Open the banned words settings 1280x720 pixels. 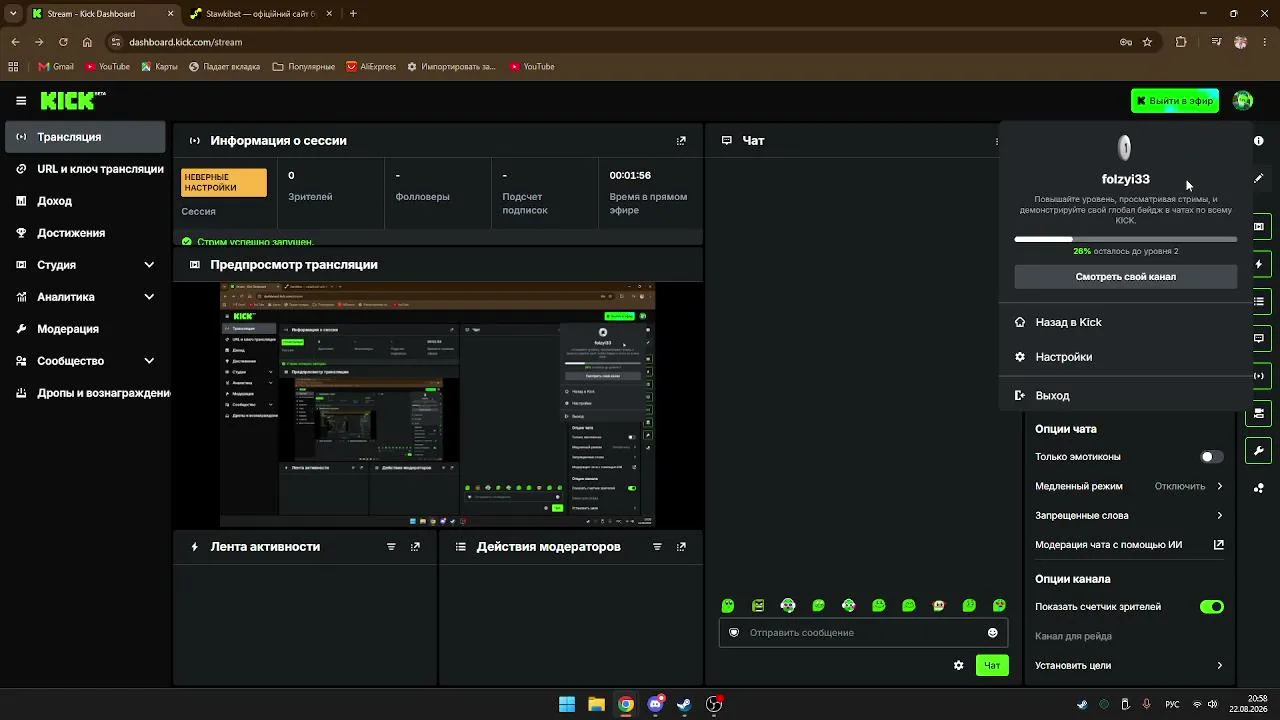coord(1129,516)
